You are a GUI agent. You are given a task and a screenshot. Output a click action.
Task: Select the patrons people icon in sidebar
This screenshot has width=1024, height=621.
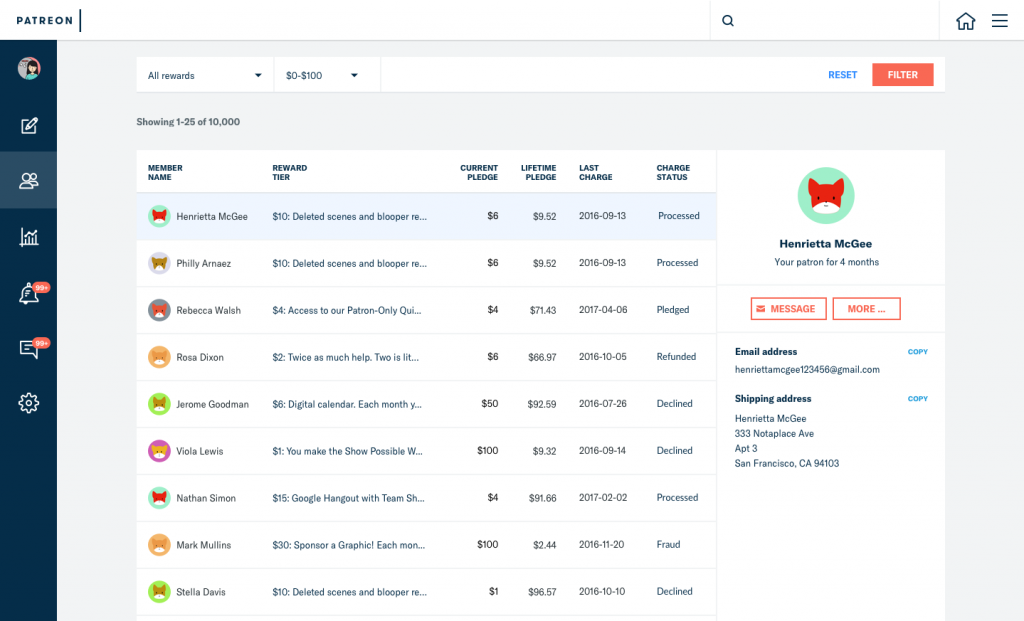click(29, 180)
